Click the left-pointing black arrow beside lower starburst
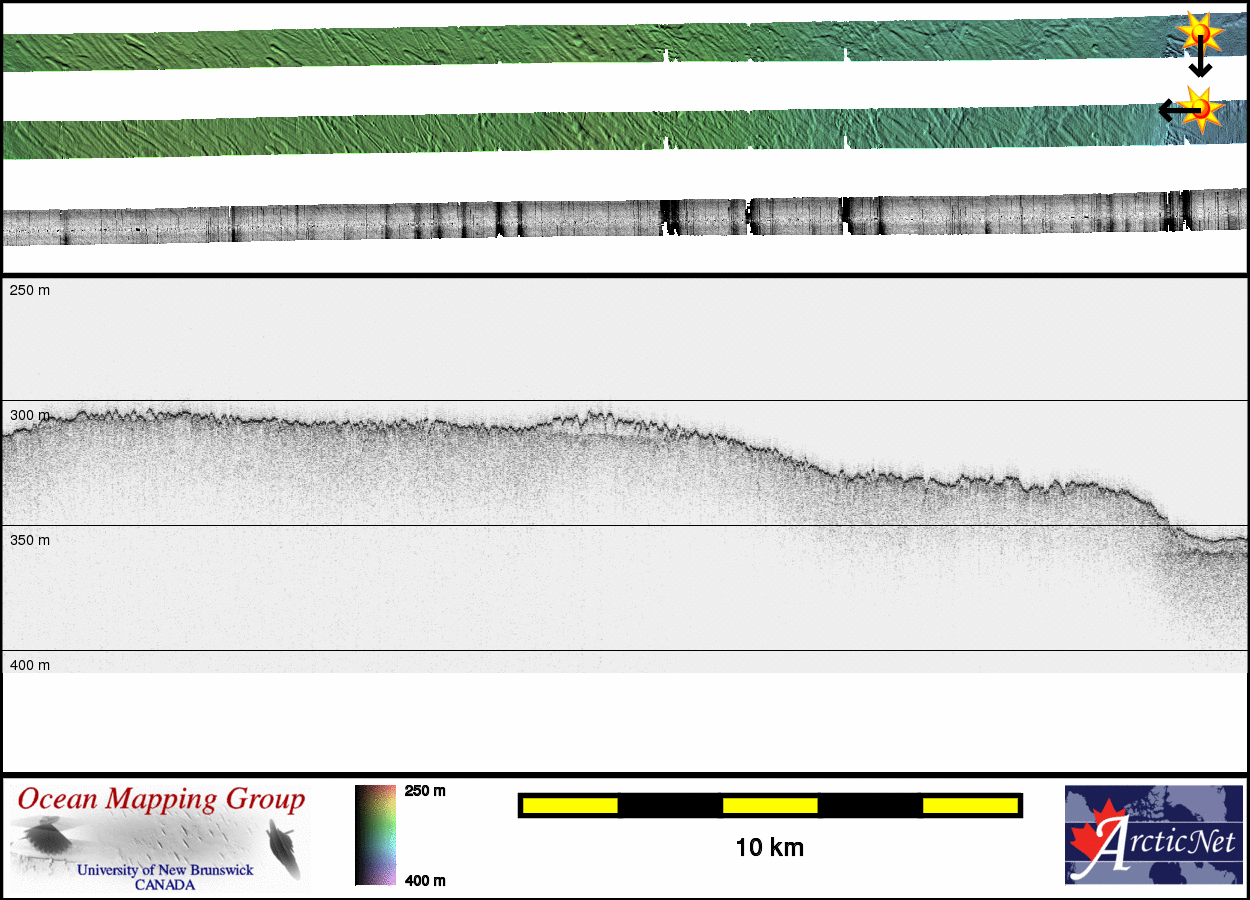 1173,110
